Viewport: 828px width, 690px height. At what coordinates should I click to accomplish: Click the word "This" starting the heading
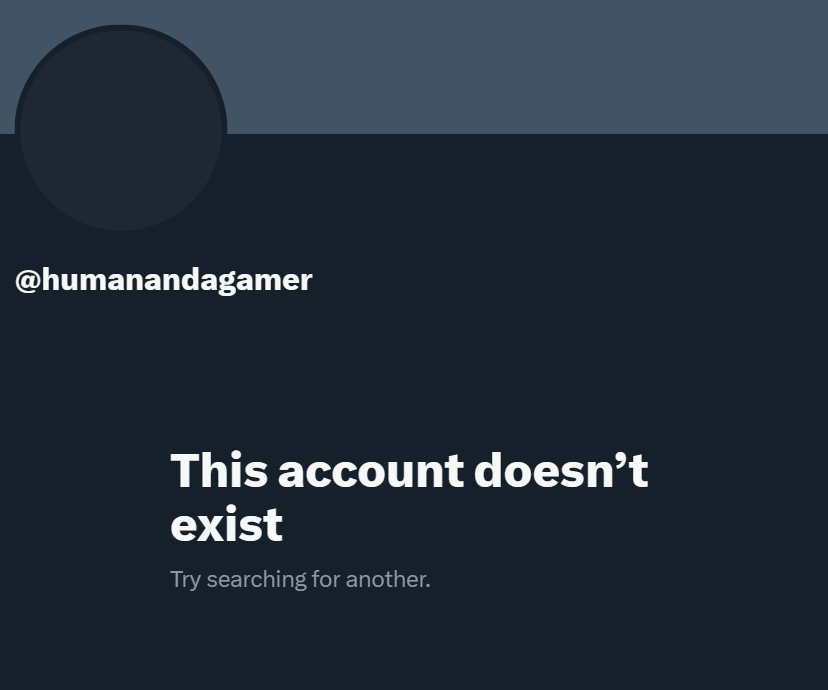(x=219, y=469)
